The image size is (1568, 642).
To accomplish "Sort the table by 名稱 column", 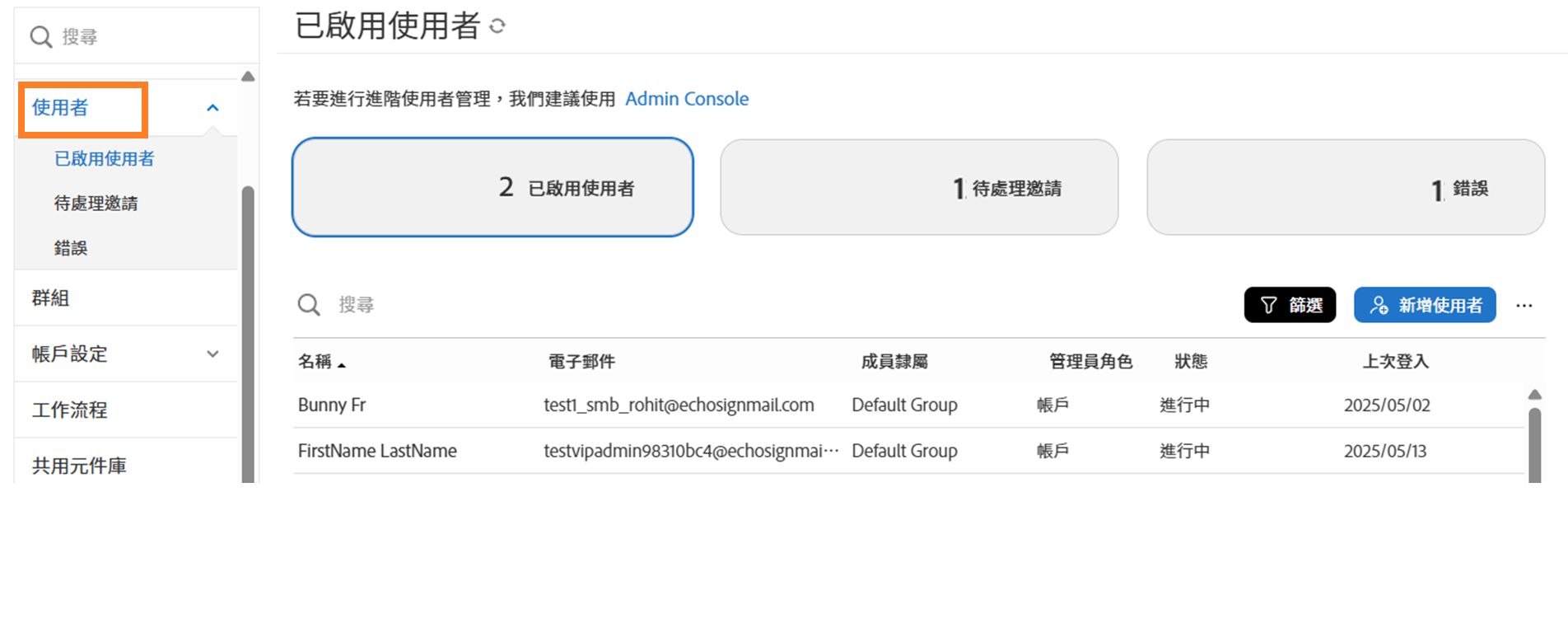I will coord(321,362).
